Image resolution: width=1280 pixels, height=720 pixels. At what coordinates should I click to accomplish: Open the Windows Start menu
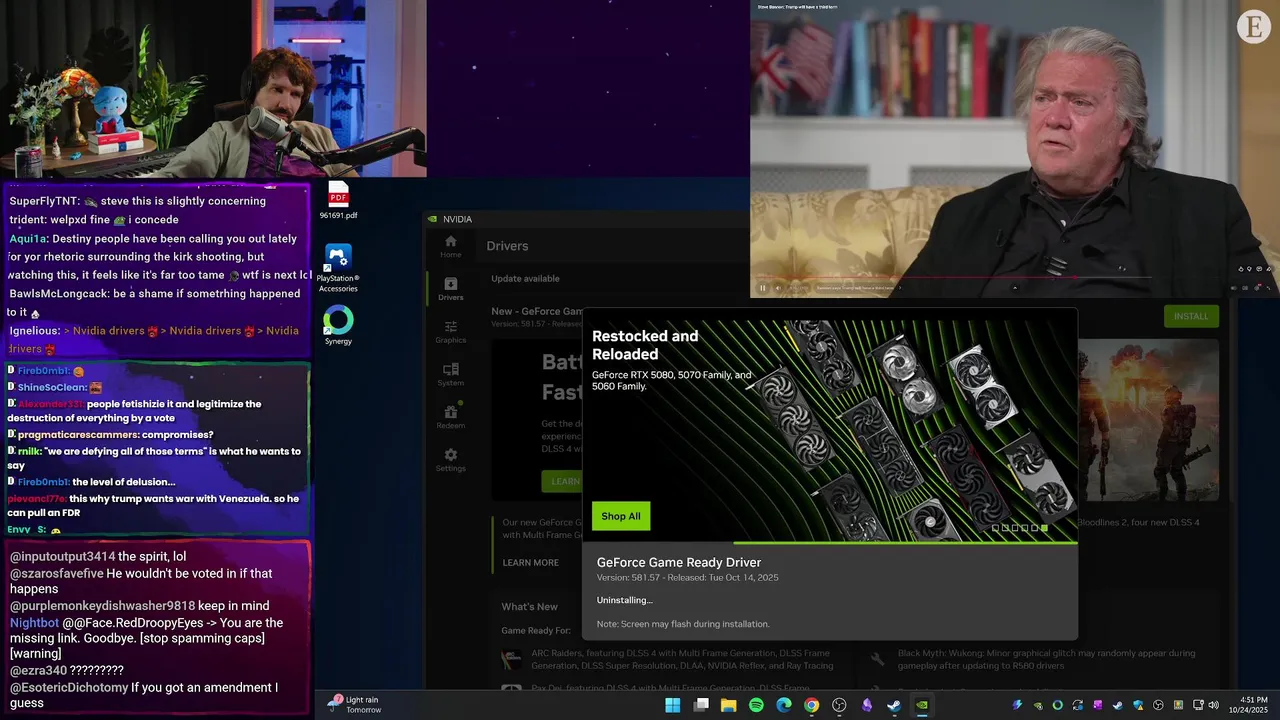tap(673, 705)
